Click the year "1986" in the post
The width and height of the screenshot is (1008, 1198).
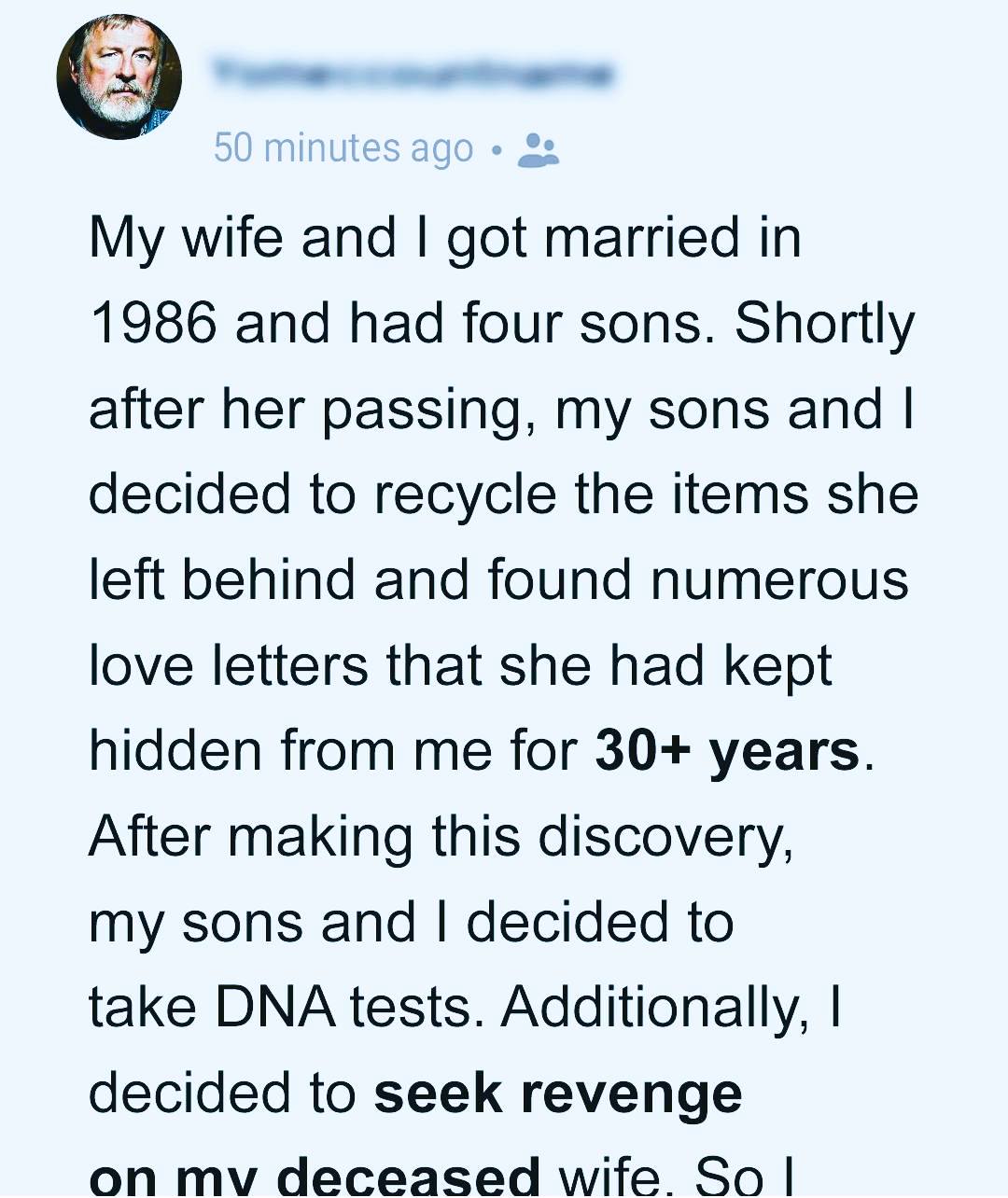tap(153, 324)
